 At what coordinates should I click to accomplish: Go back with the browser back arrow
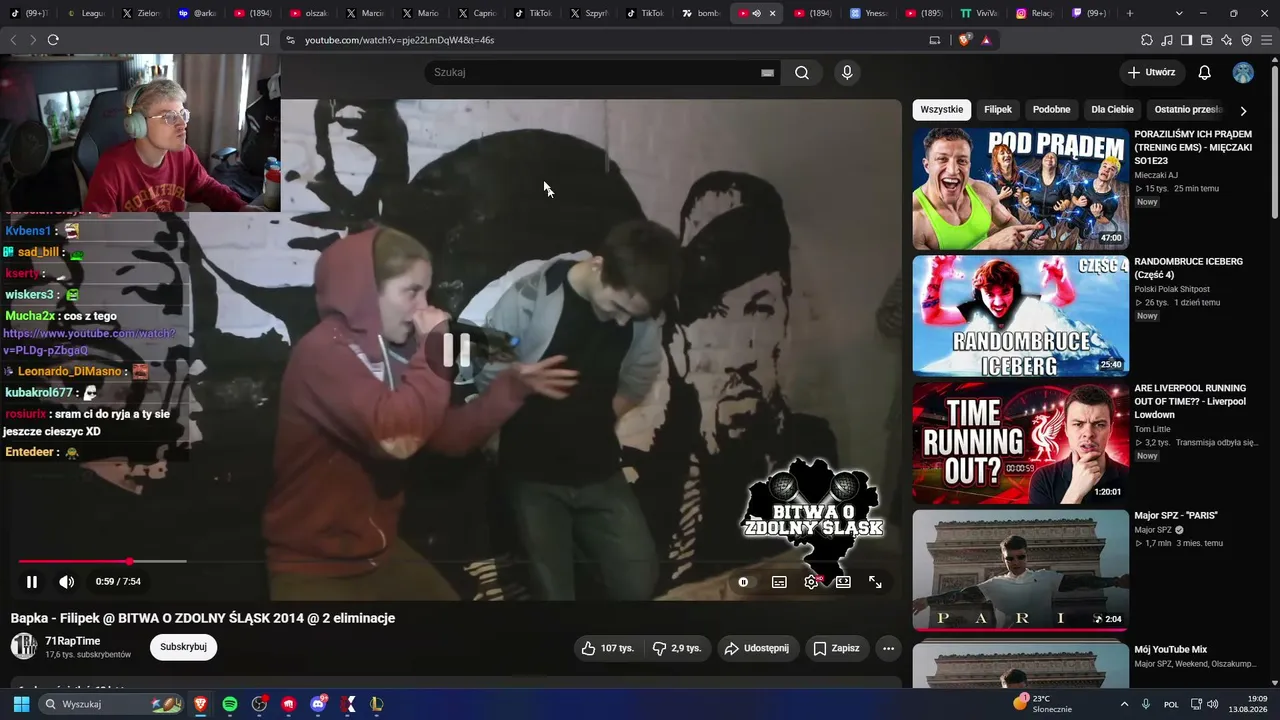(13, 40)
